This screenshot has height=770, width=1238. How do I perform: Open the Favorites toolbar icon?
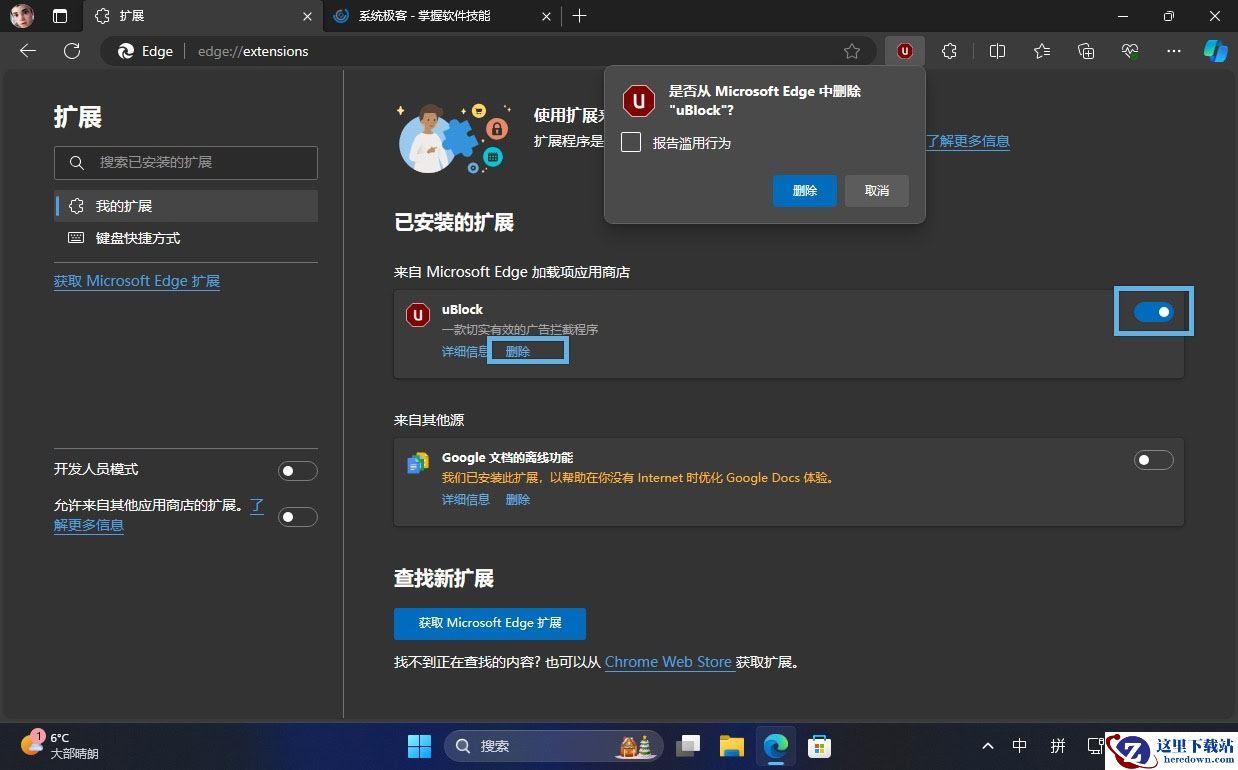point(1042,51)
